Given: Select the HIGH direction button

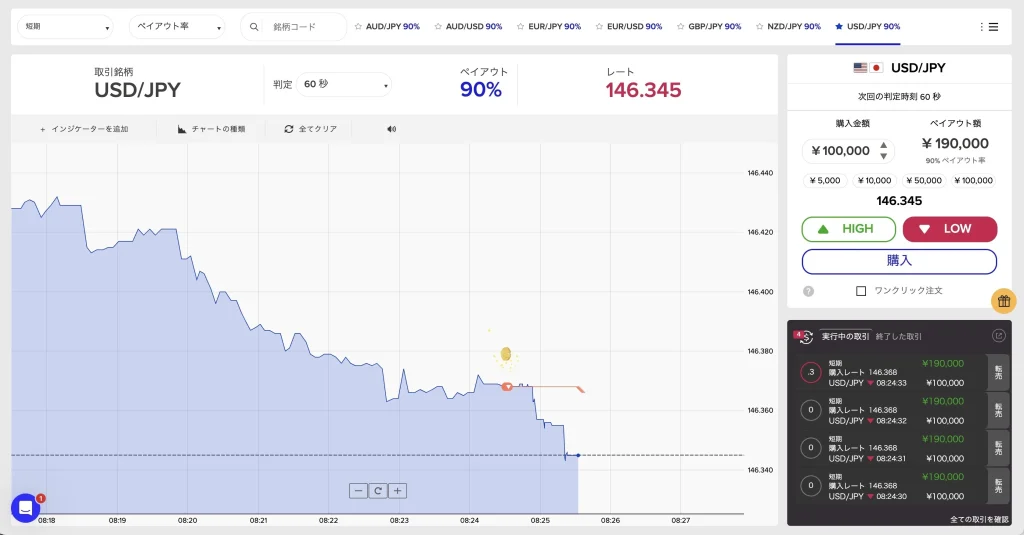Looking at the screenshot, I should [848, 229].
